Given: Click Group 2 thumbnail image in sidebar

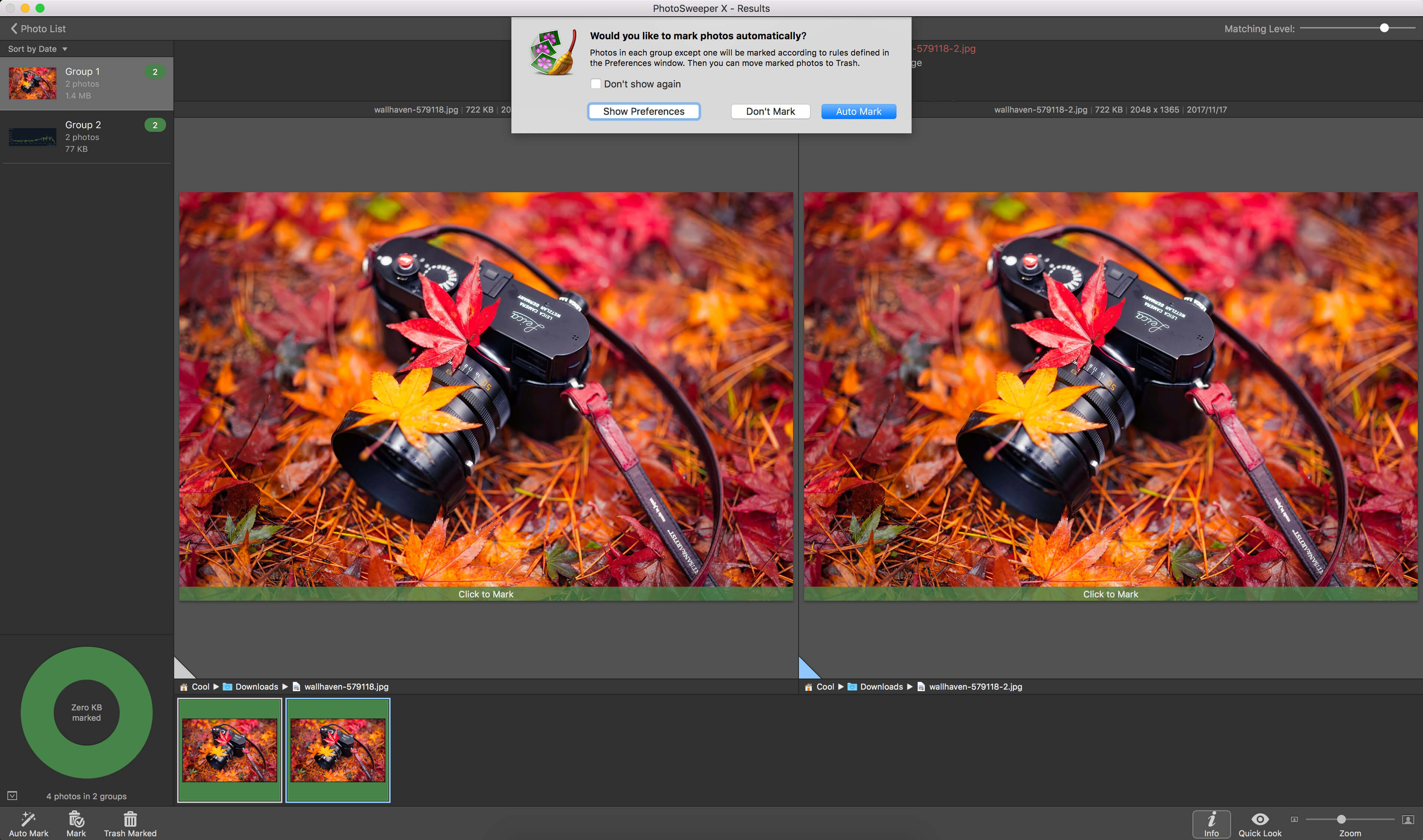Looking at the screenshot, I should [x=32, y=136].
